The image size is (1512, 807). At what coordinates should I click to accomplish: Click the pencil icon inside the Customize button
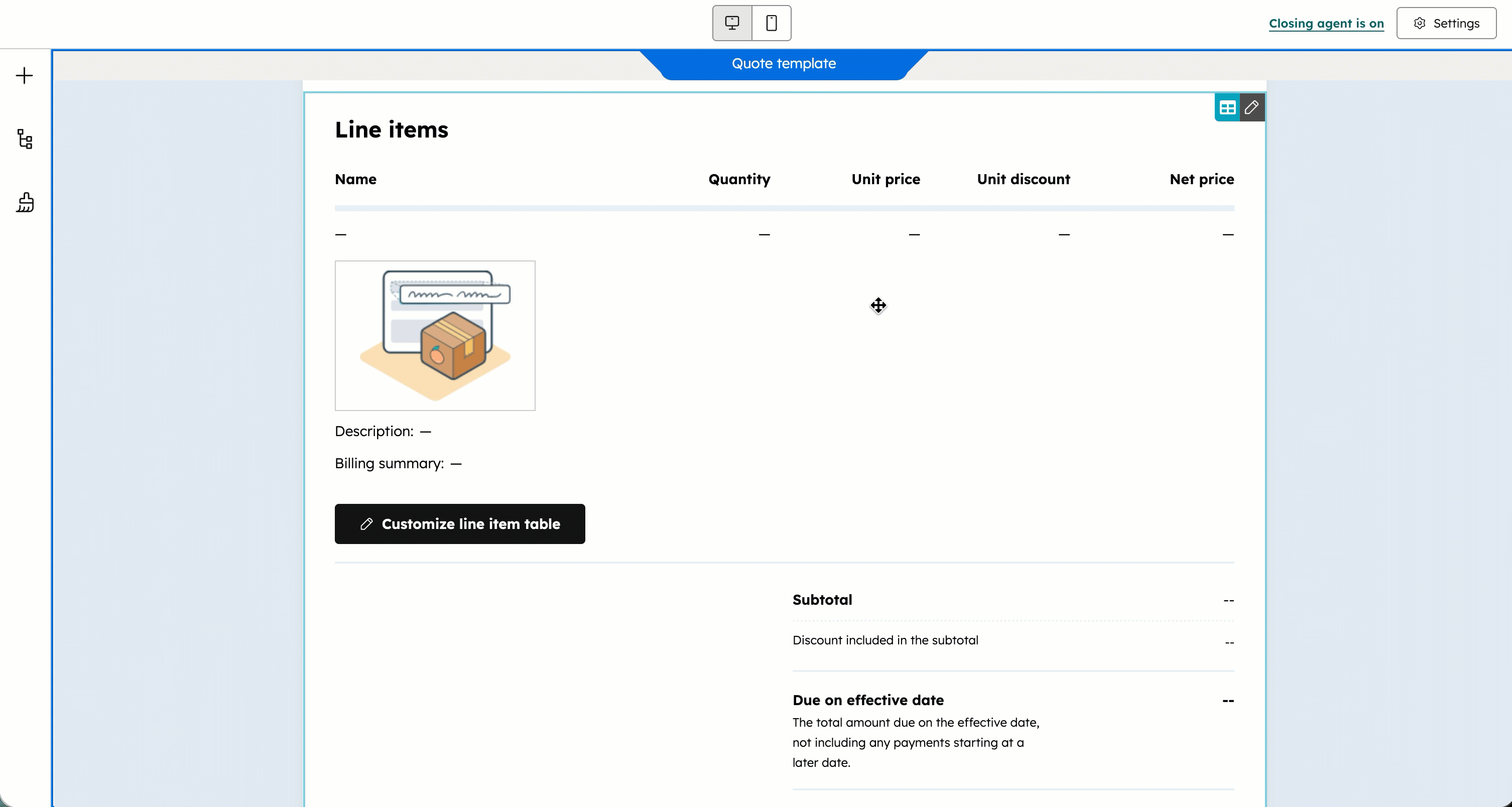[367, 523]
